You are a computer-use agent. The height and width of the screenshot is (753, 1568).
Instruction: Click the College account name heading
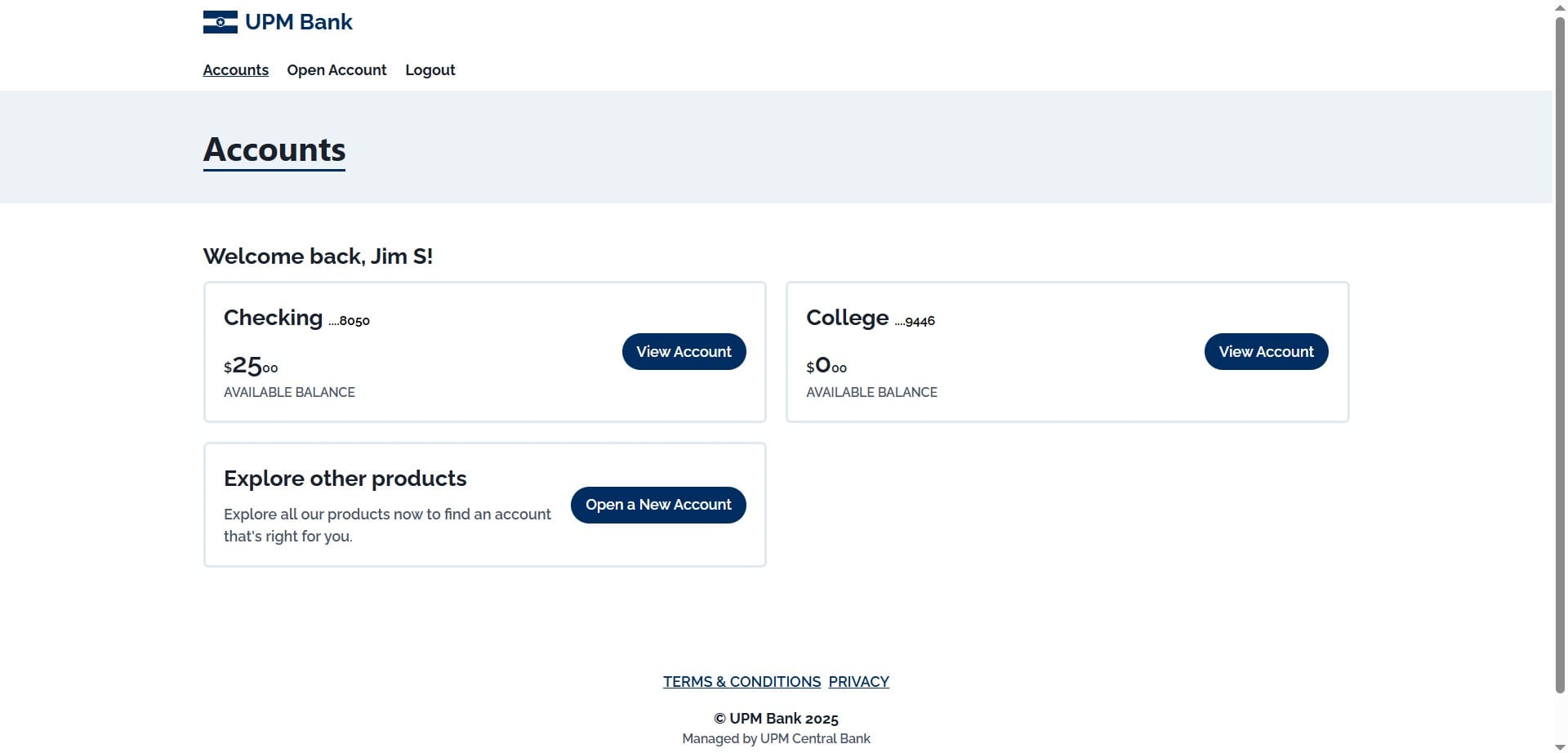pyautogui.click(x=847, y=318)
